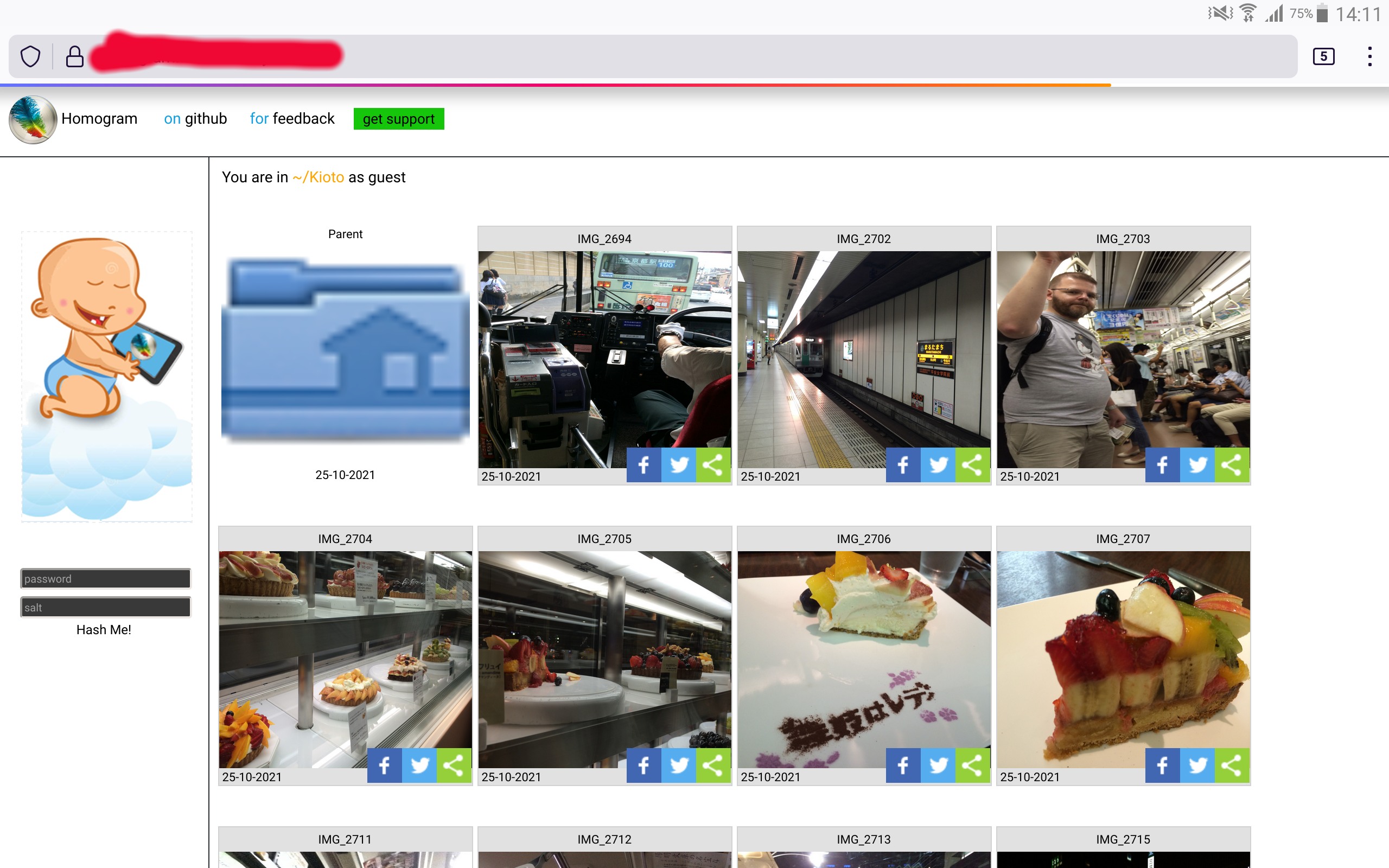Click the Parent folder to navigate up
This screenshot has height=868, width=1389.
345,355
